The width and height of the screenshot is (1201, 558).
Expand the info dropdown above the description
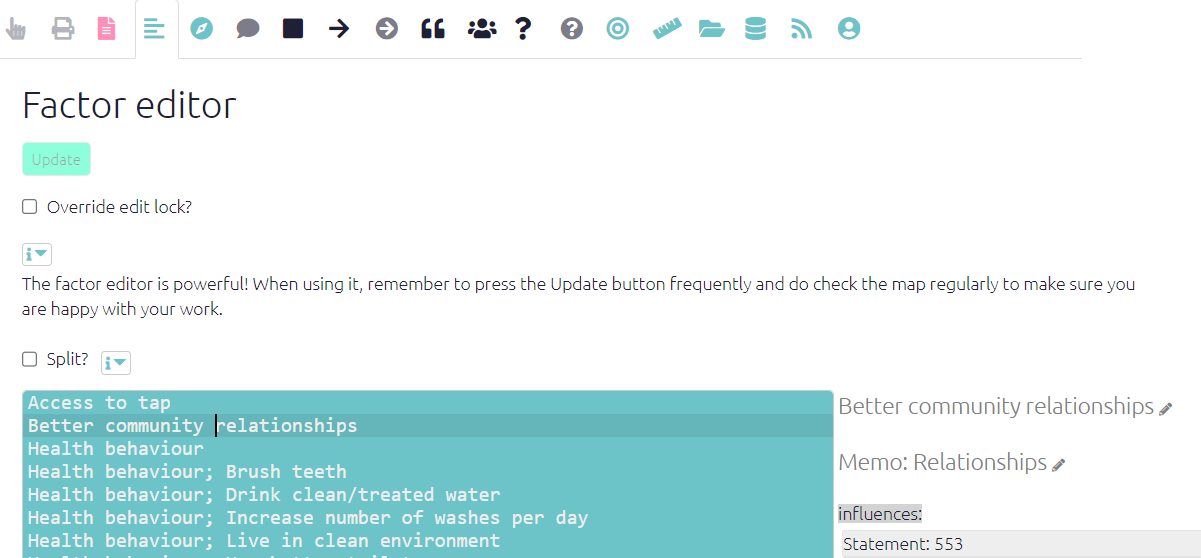[x=37, y=254]
